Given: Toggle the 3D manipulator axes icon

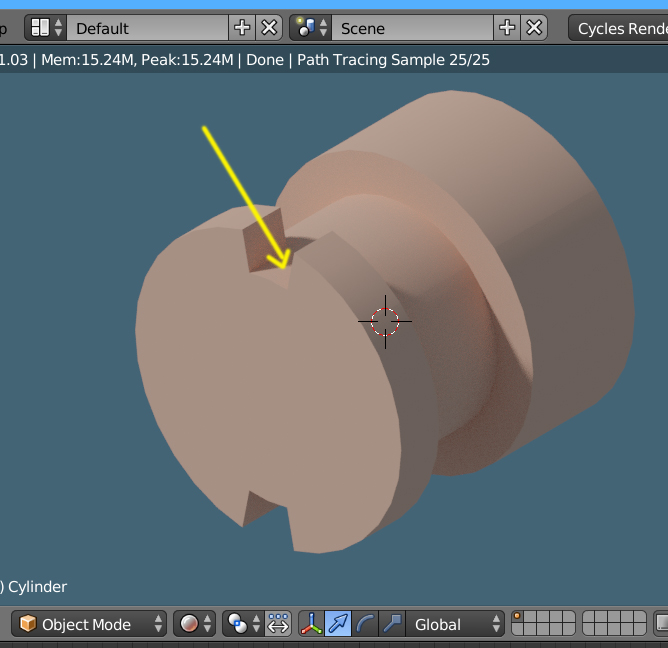Looking at the screenshot, I should (311, 624).
